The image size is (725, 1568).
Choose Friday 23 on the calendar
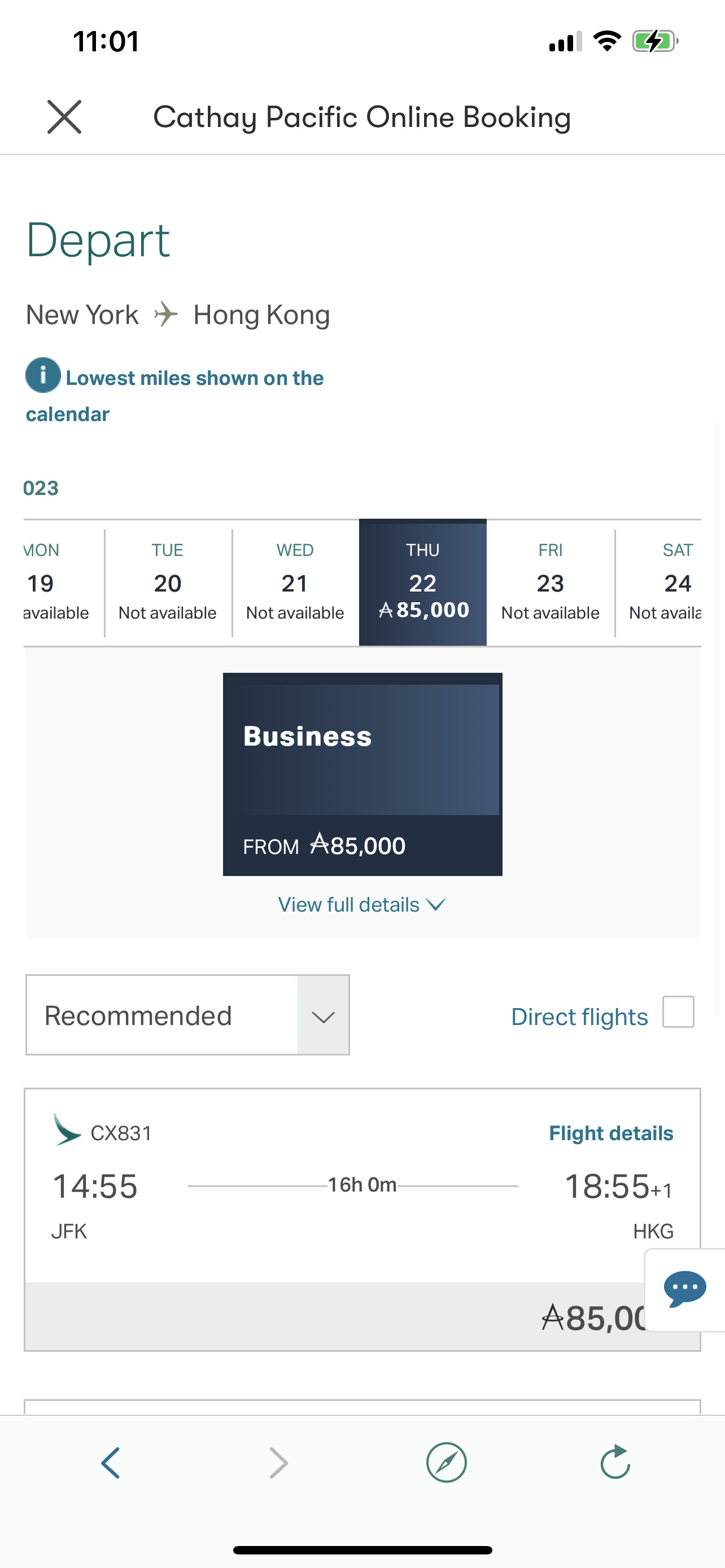tap(551, 582)
